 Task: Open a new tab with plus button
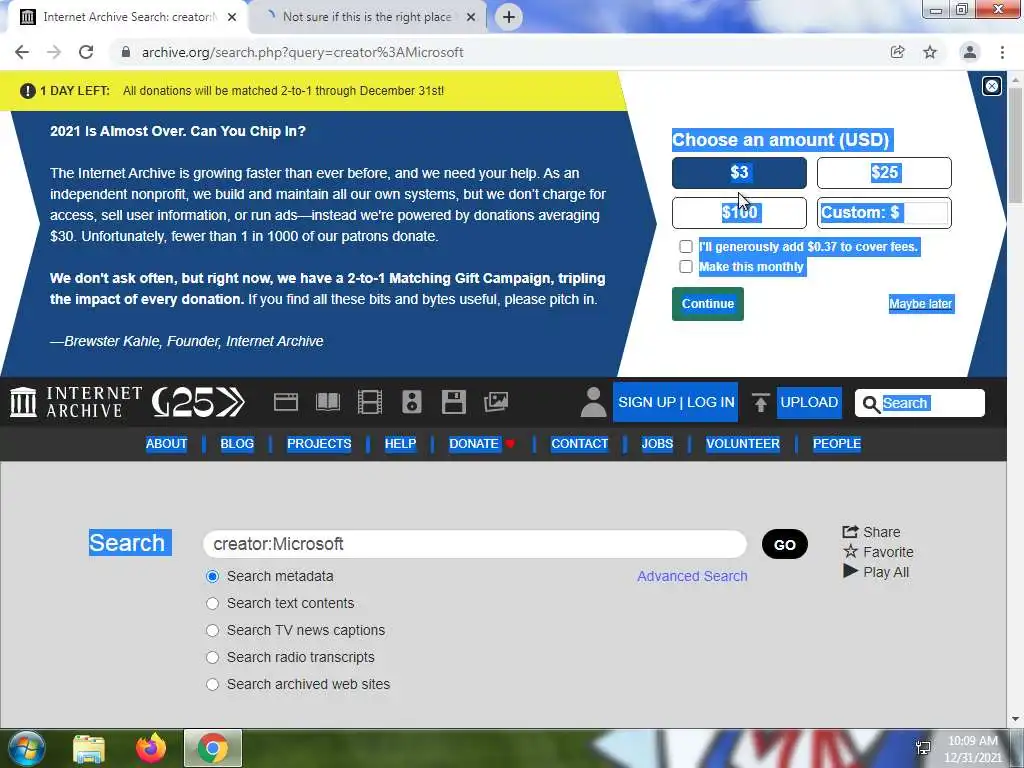pyautogui.click(x=509, y=17)
